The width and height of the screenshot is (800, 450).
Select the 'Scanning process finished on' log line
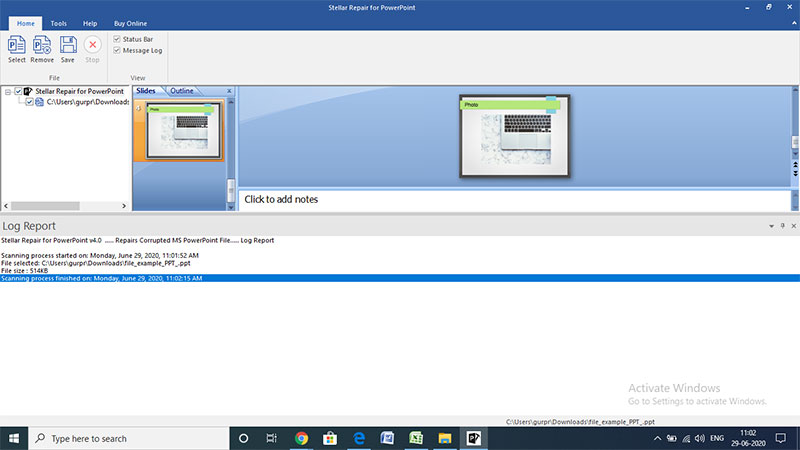point(400,278)
